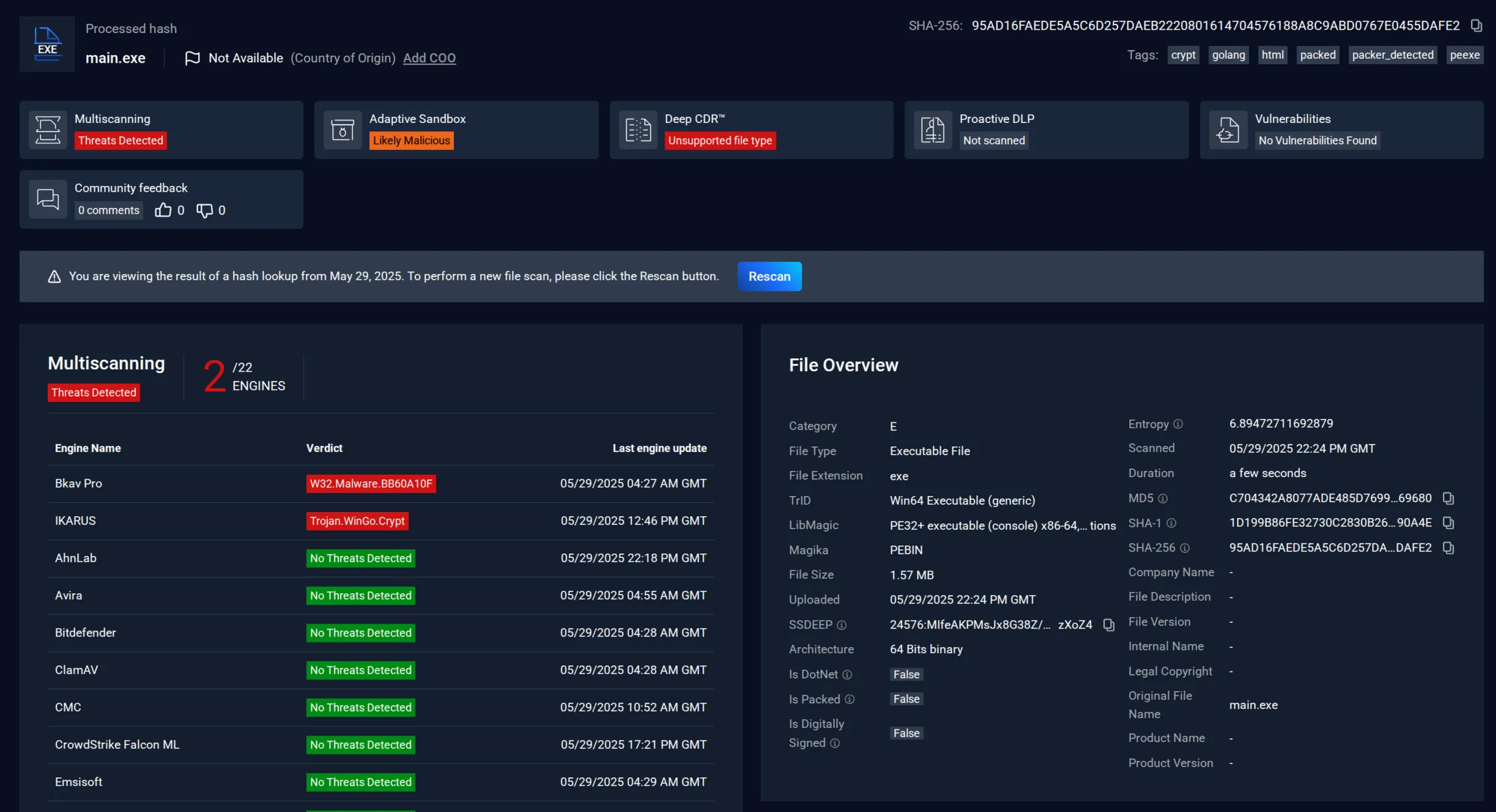The width and height of the screenshot is (1496, 812).
Task: Show info tooltip for MD5
Action: tap(1163, 498)
